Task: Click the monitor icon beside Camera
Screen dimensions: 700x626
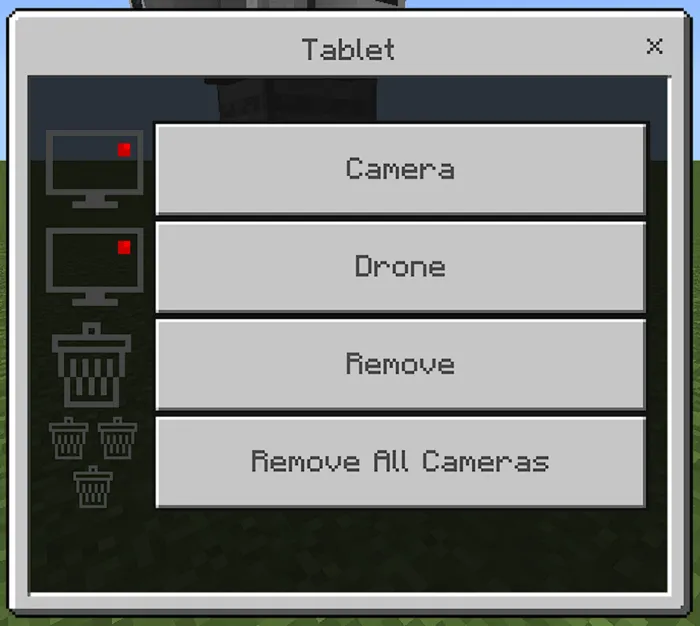Action: [x=95, y=169]
